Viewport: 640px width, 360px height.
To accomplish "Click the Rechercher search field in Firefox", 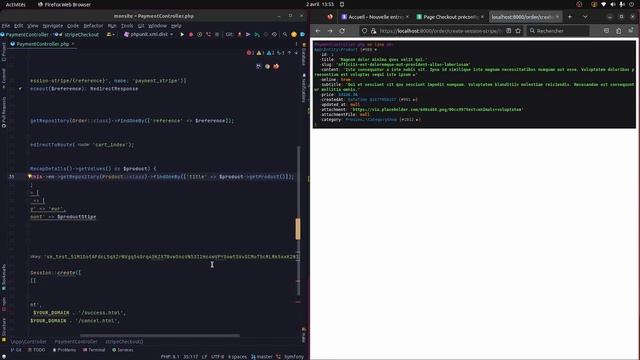I will [x=559, y=31].
